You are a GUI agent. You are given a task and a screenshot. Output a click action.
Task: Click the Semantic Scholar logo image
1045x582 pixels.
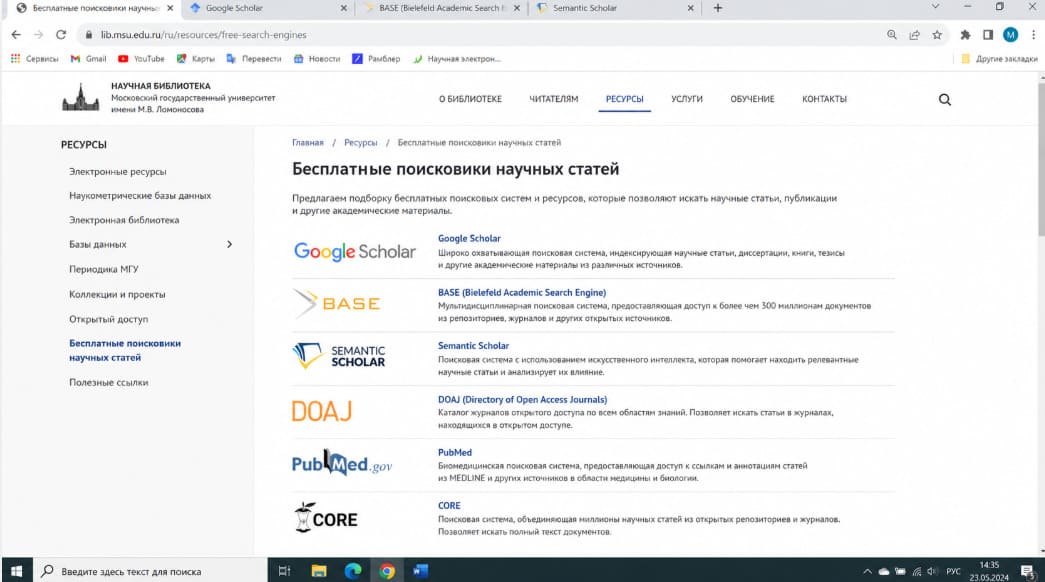click(x=339, y=356)
